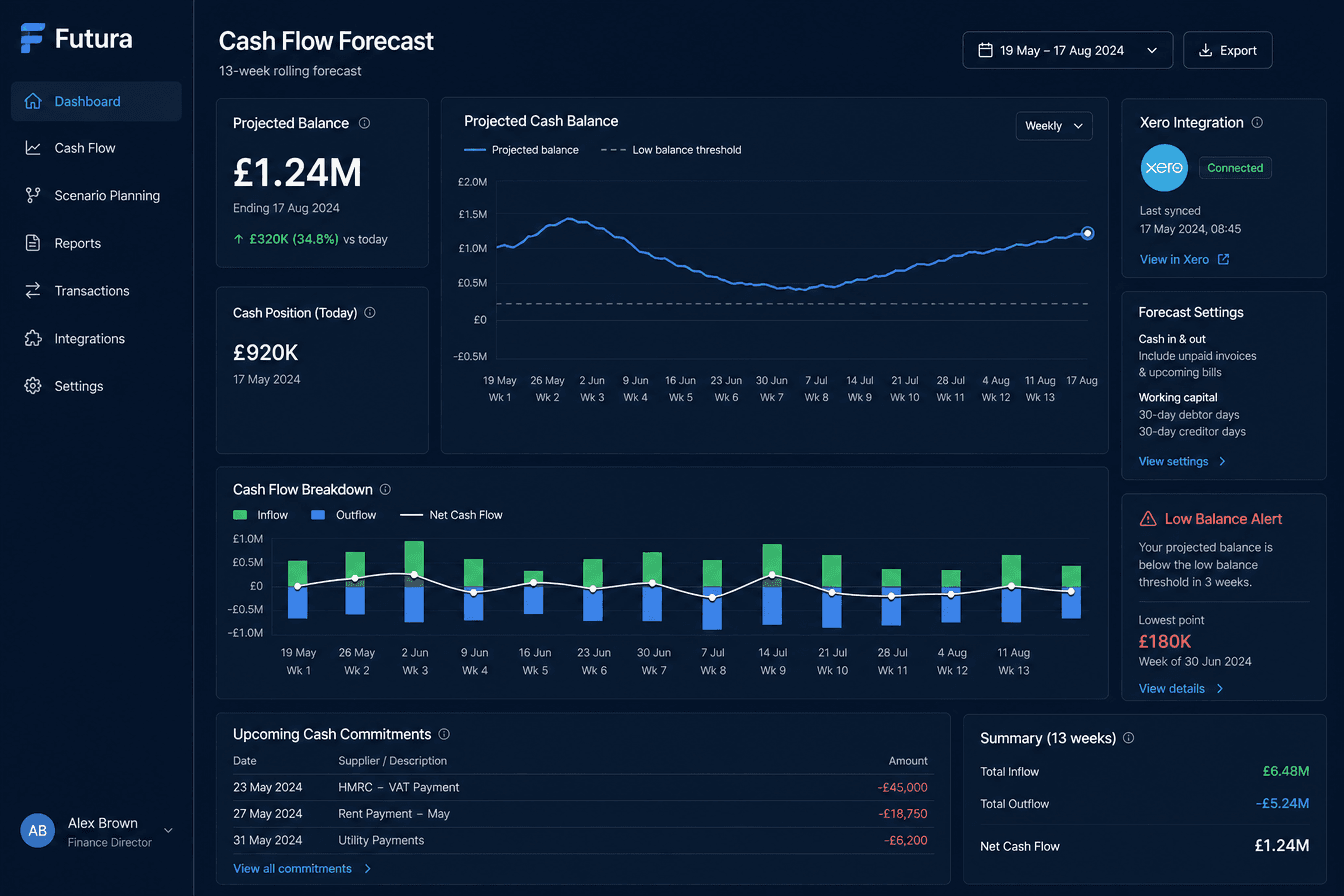
Task: Toggle Low balance threshold legend item
Action: 671,150
